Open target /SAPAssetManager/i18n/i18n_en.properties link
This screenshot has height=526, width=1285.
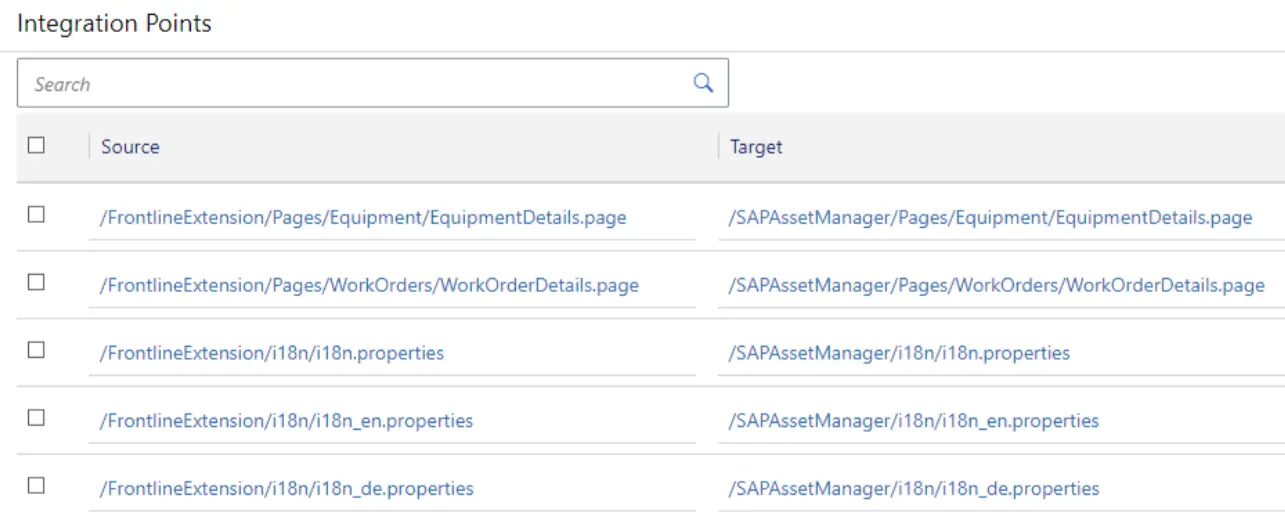pyautogui.click(x=913, y=421)
